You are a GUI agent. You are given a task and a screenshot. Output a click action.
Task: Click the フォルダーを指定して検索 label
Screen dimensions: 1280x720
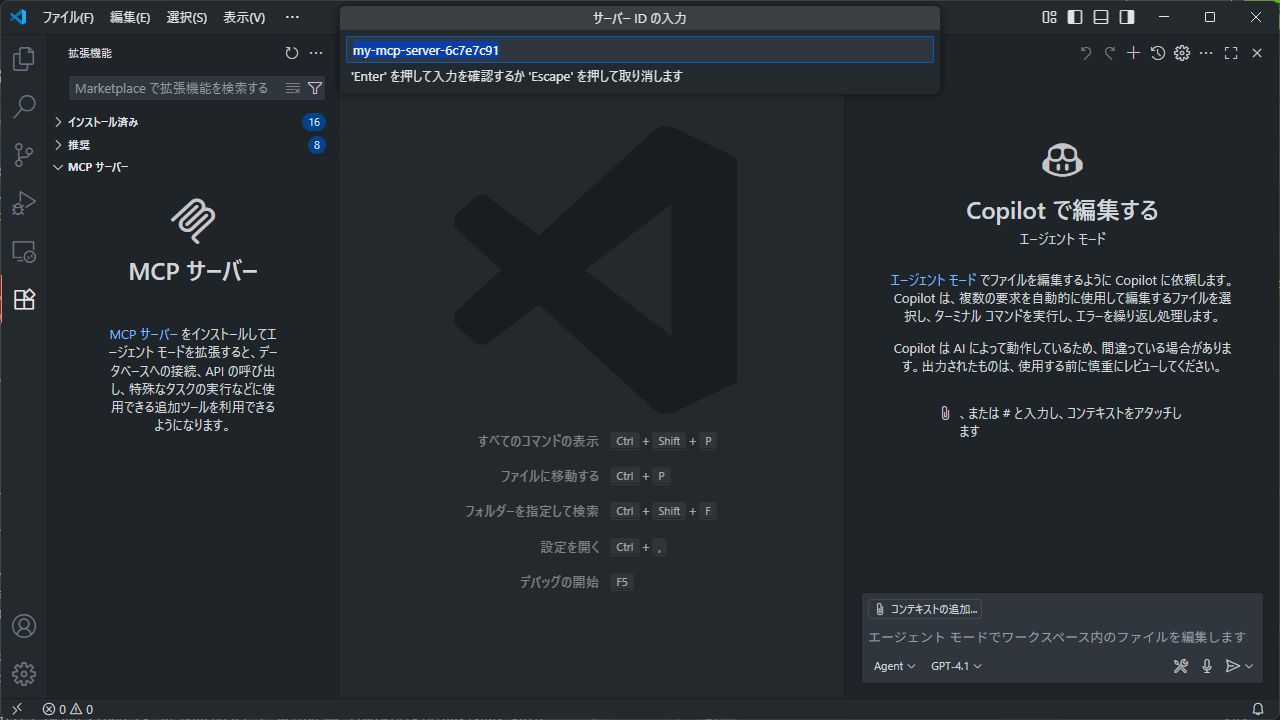coord(532,511)
